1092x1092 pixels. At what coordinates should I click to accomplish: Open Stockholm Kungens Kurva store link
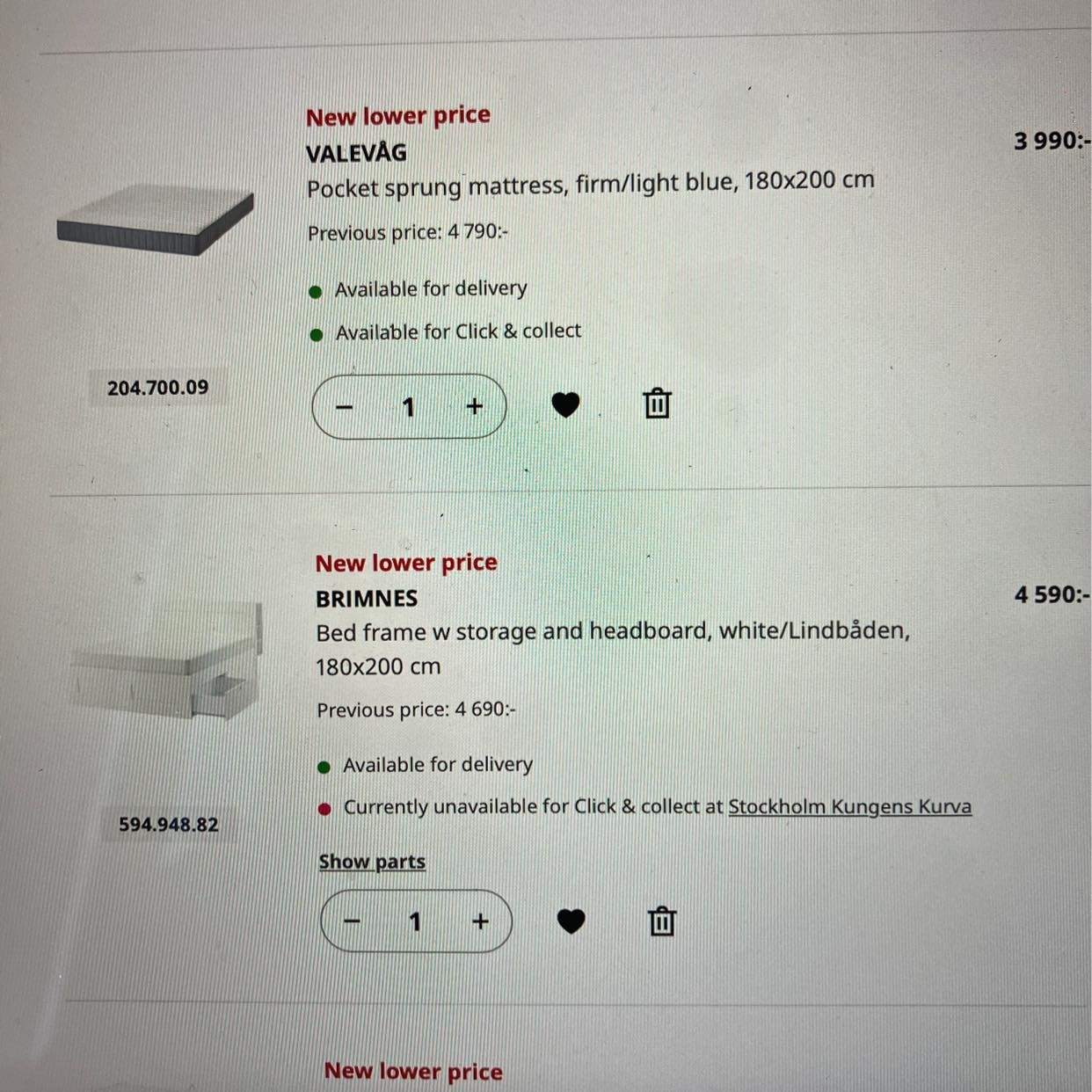pyautogui.click(x=849, y=806)
